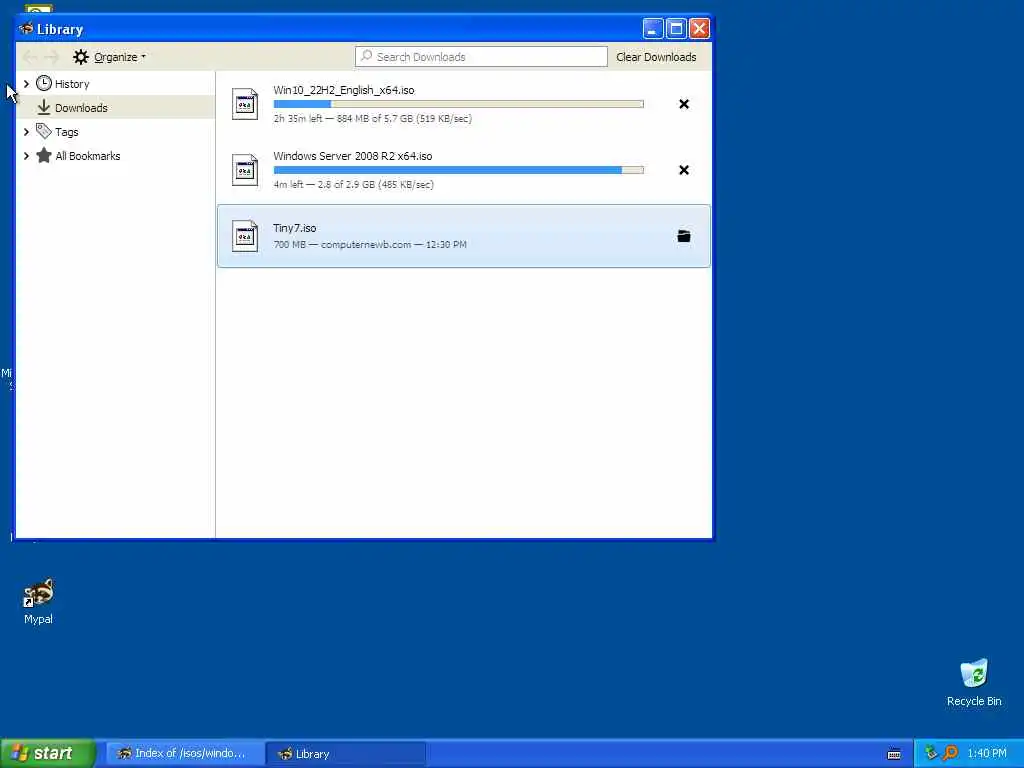Open containing folder for Tiny7.iso
The width and height of the screenshot is (1024, 768).
[684, 236]
